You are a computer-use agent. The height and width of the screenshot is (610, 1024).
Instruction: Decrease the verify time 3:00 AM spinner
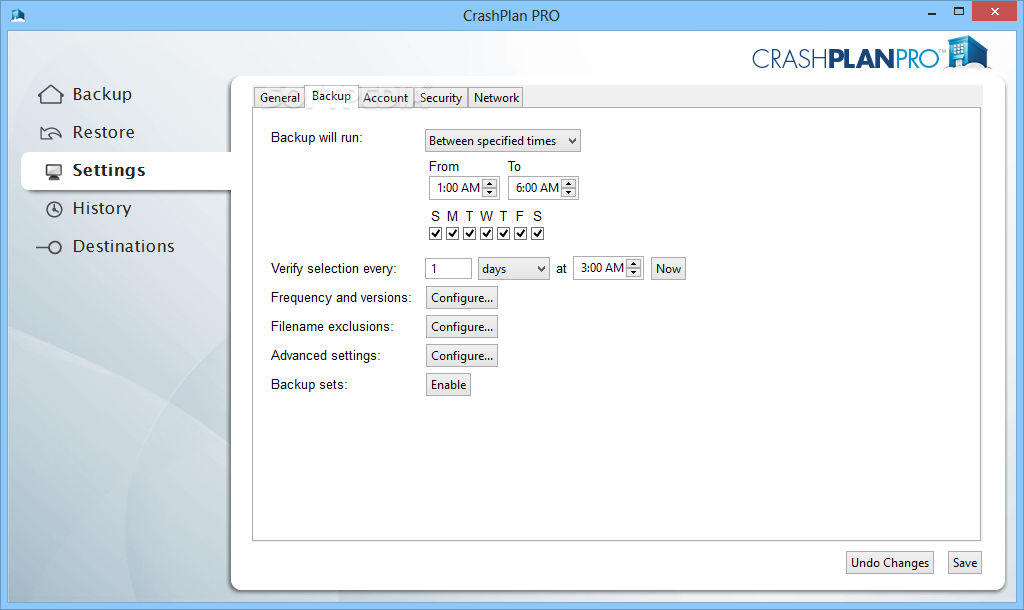point(633,273)
